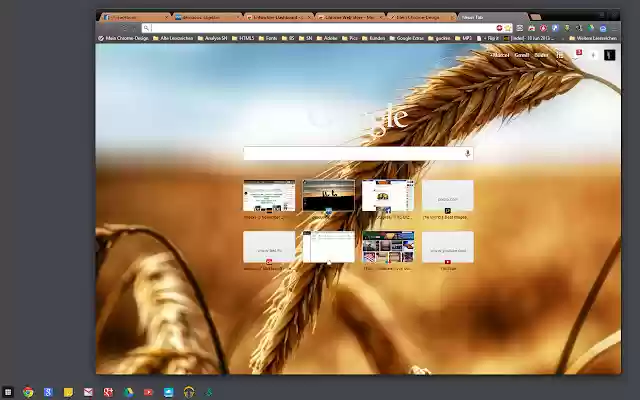
Task: Click the share plus button near profile avatar
Action: click(593, 55)
